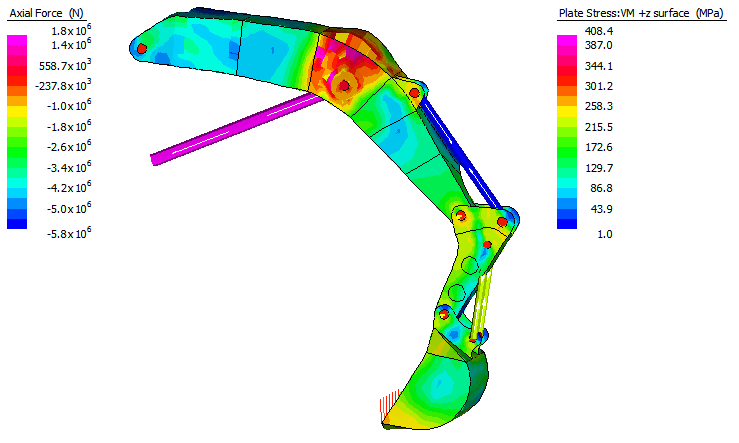Screen dimensions: 739x443
Task: Click the 344.1 plate stress value
Action: 599,66
